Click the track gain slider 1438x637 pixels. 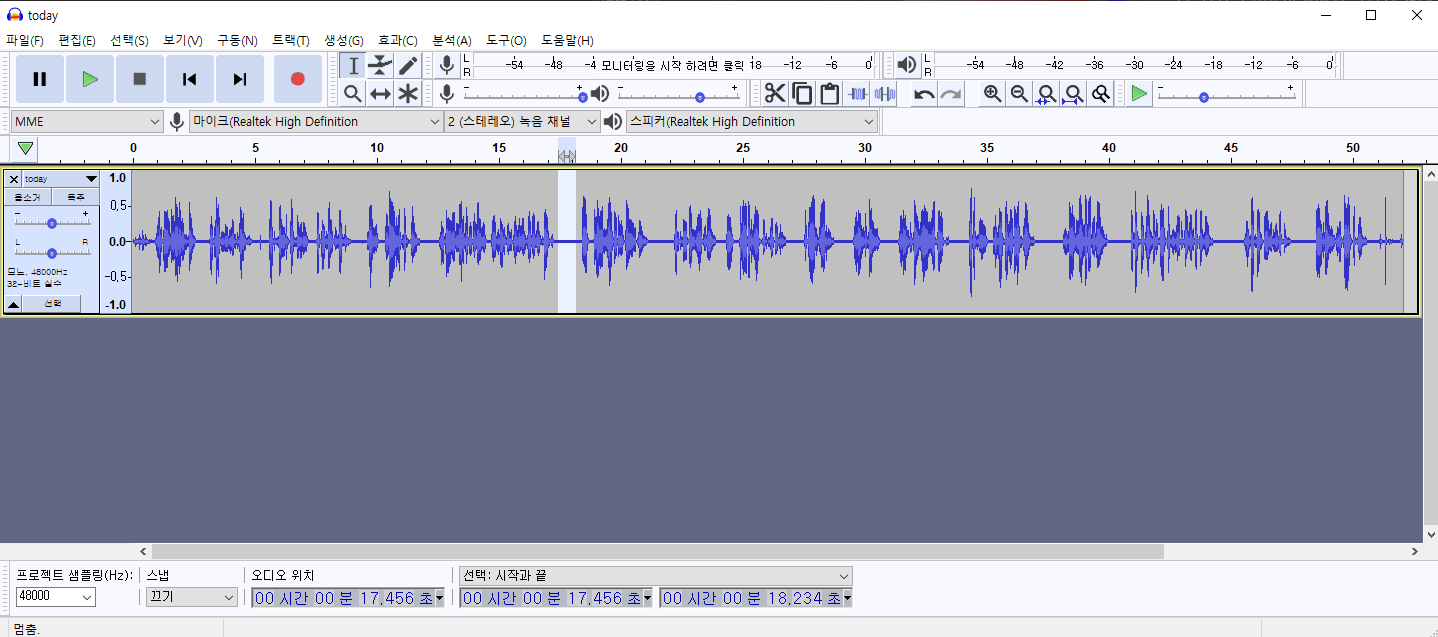pos(52,222)
